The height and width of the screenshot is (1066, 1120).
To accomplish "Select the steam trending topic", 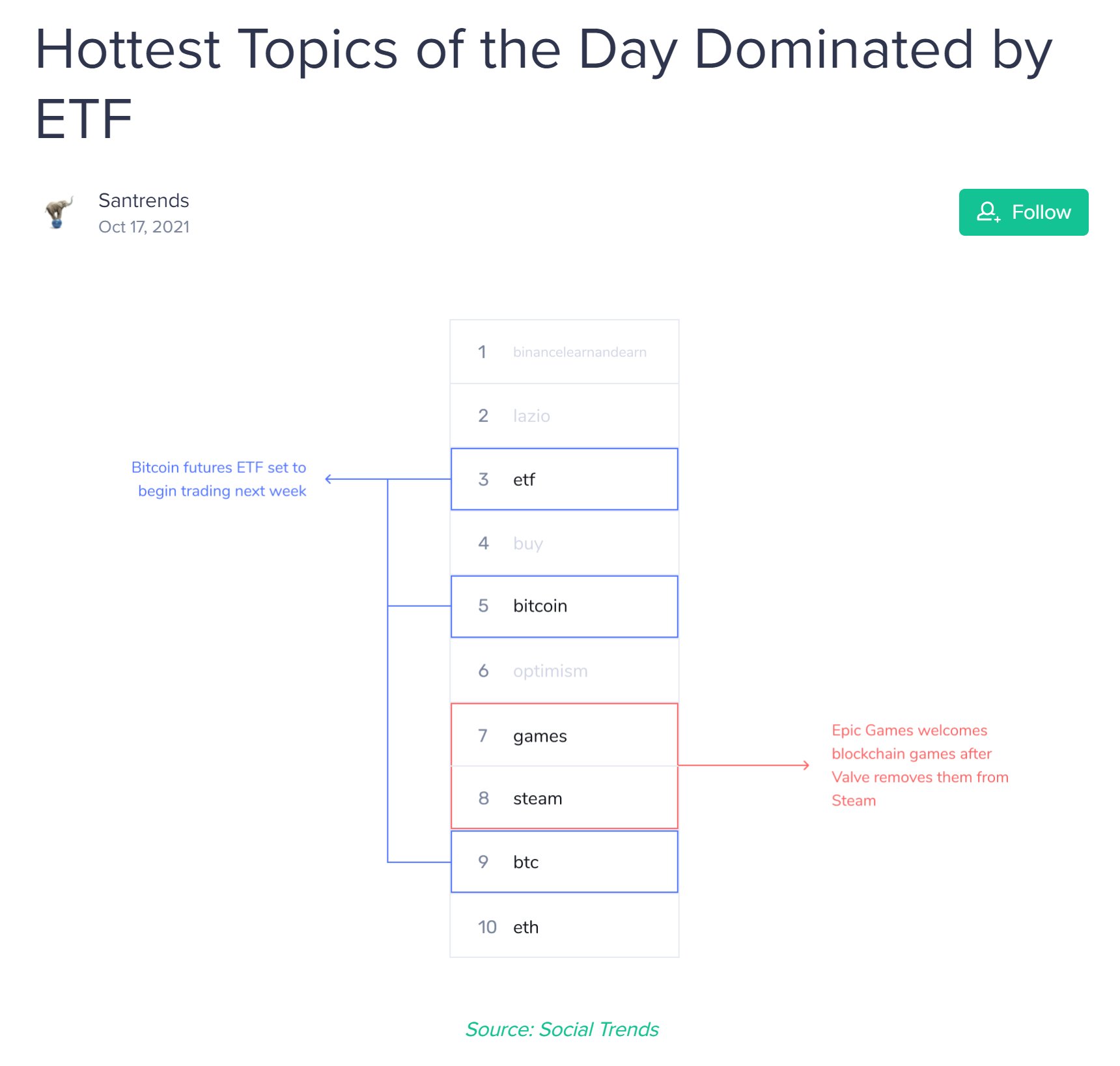I will pyautogui.click(x=565, y=798).
